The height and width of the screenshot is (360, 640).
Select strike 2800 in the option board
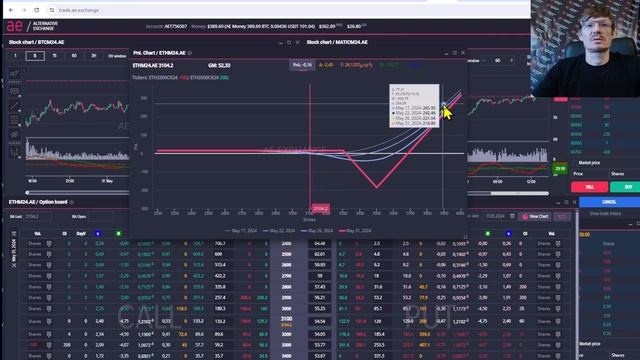coord(287,287)
